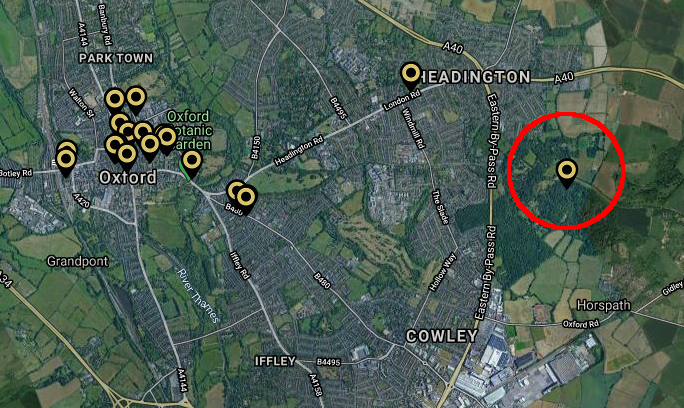Select the pin next to Headington label
This screenshot has width=684, height=408.
coord(410,75)
